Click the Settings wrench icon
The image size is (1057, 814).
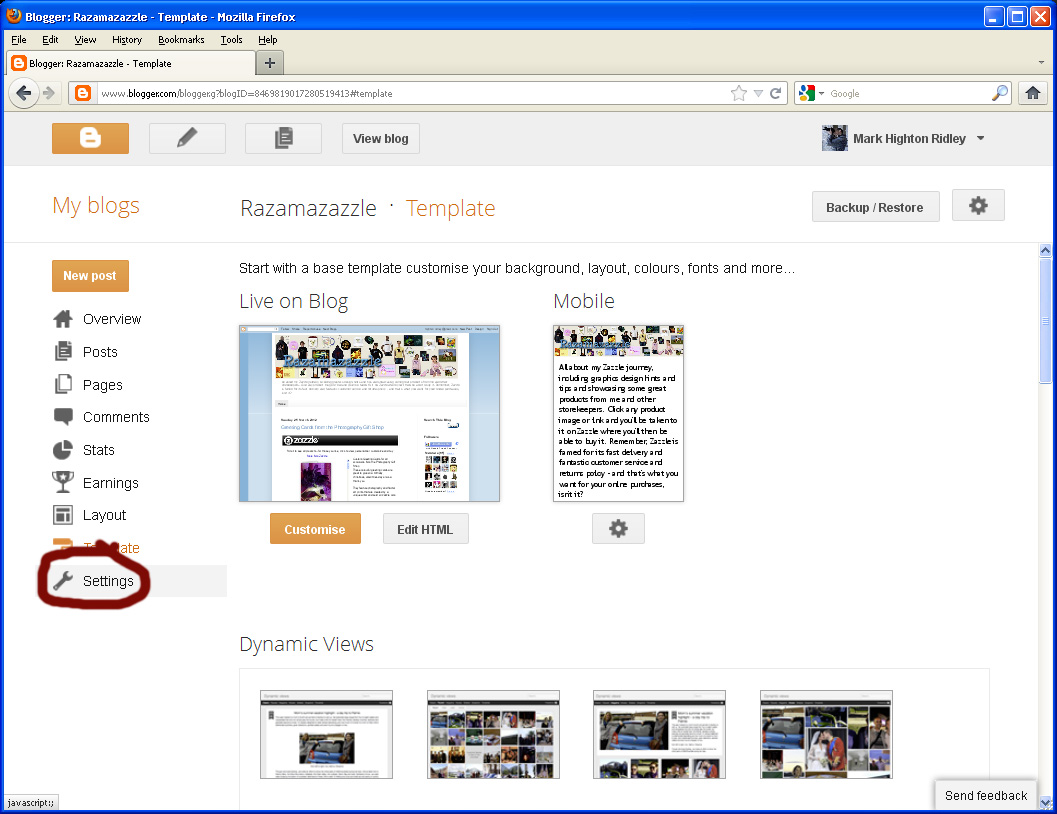coord(63,580)
